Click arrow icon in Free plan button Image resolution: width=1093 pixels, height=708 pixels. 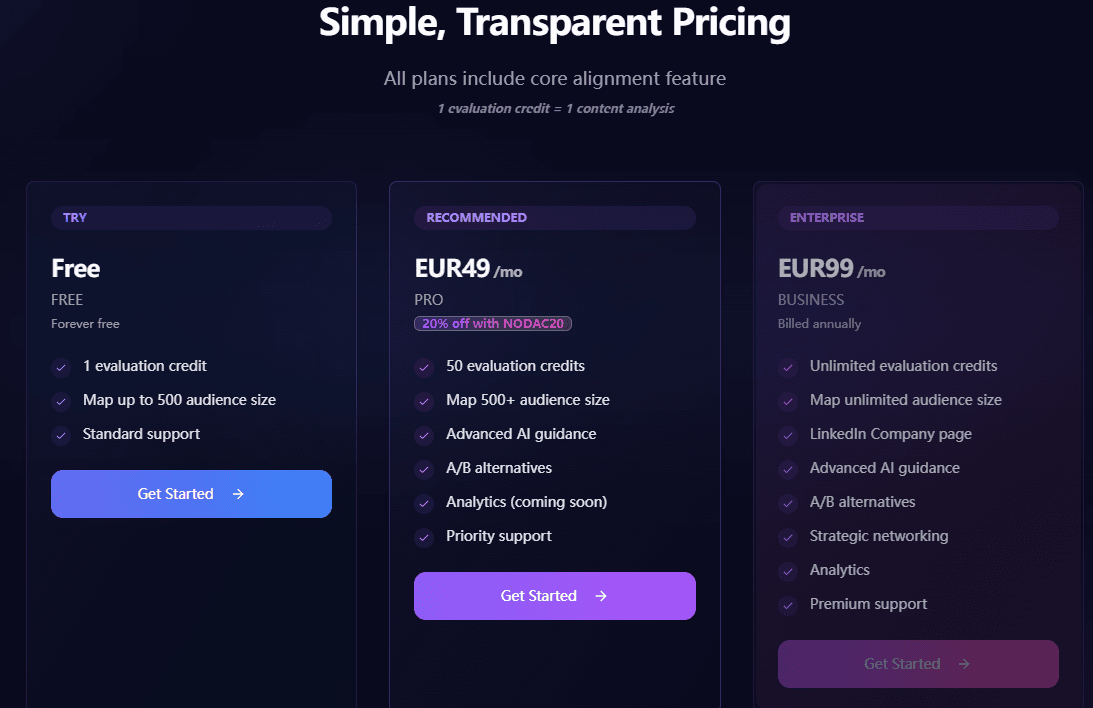(x=238, y=494)
